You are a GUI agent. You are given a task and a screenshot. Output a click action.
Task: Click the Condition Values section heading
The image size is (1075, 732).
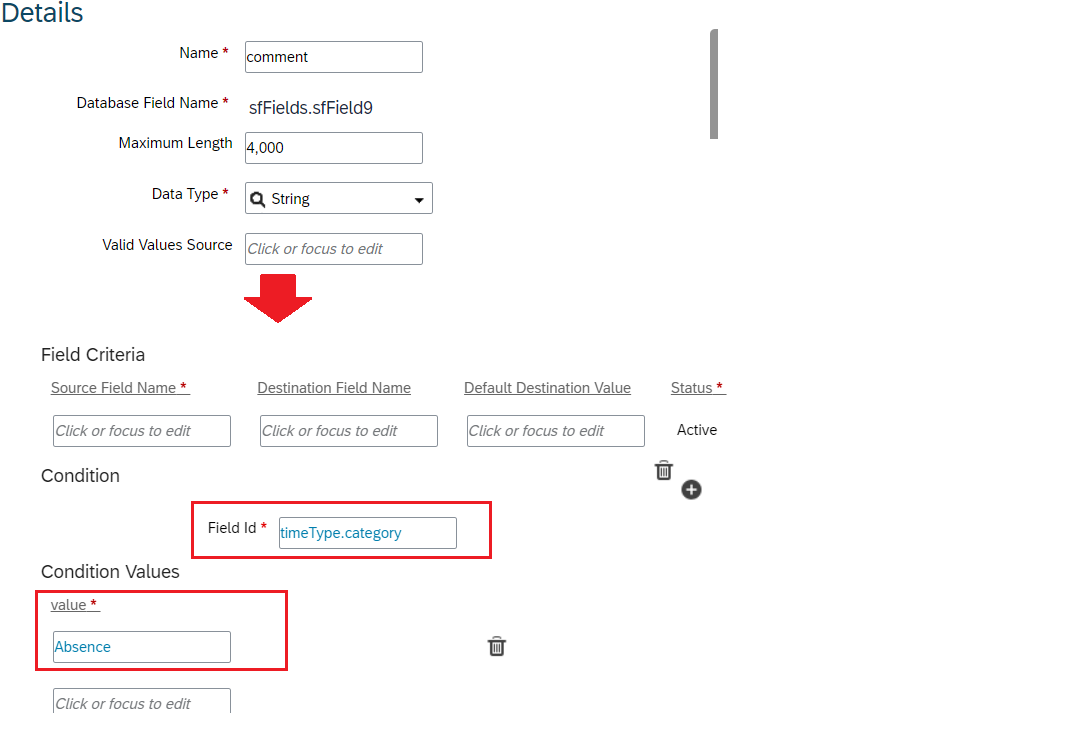(x=110, y=572)
